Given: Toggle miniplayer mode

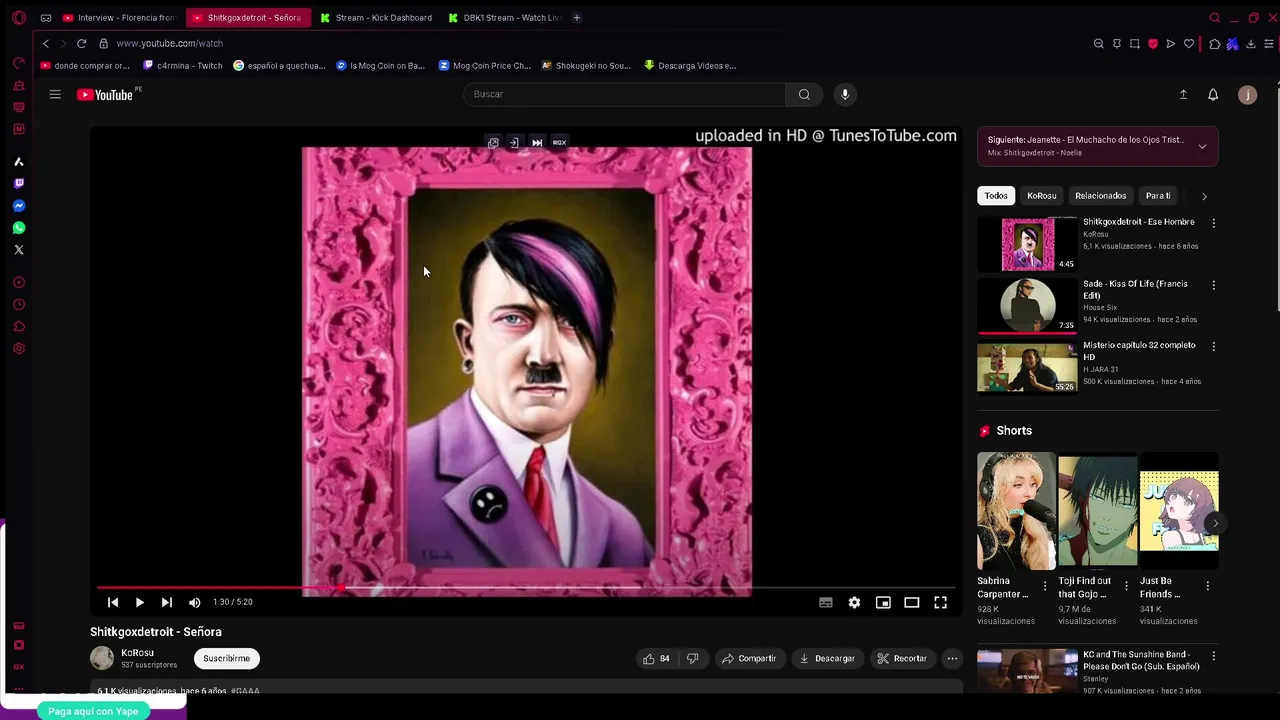Looking at the screenshot, I should tap(883, 602).
